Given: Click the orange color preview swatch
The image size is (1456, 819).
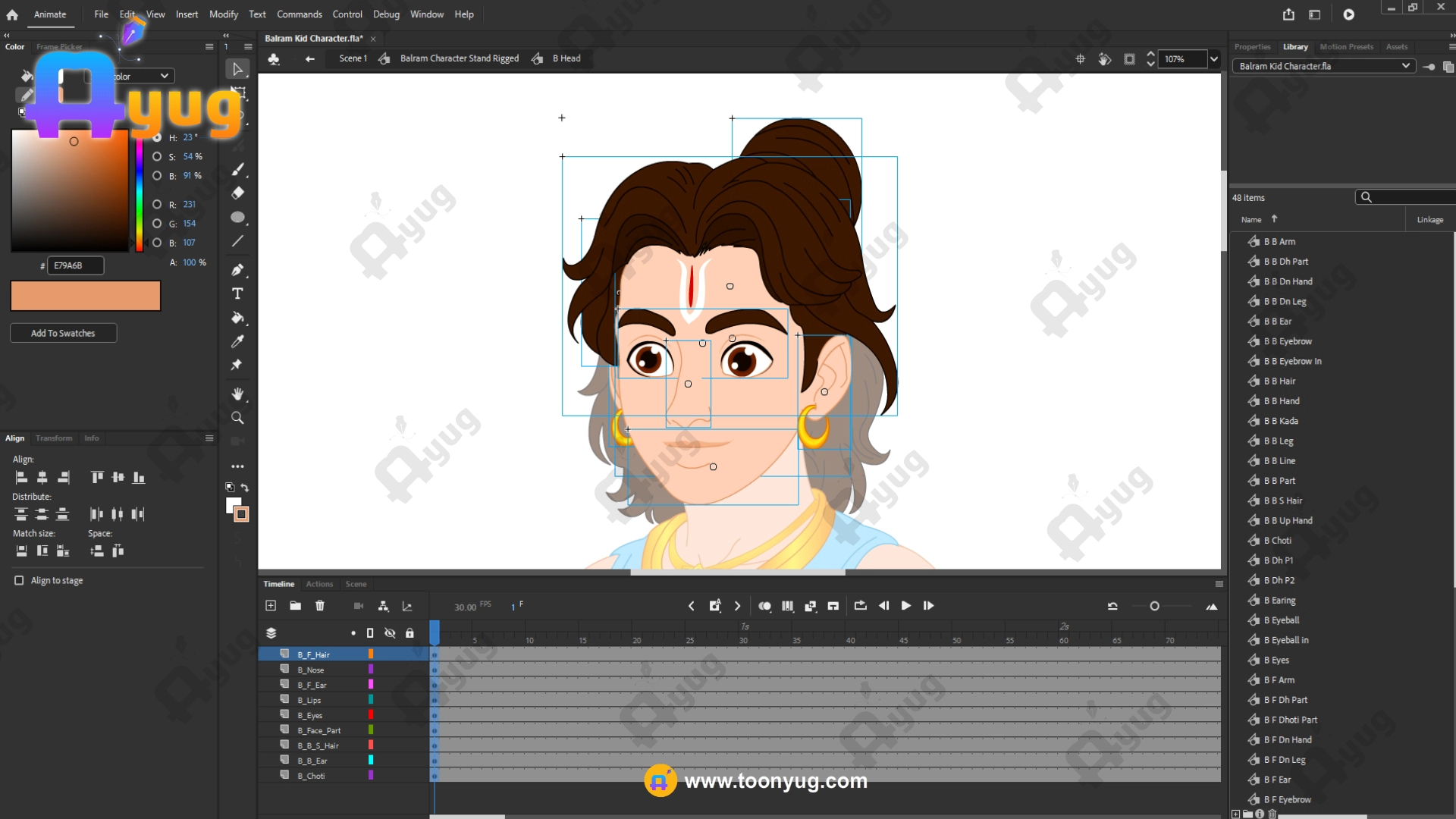Looking at the screenshot, I should pos(86,296).
